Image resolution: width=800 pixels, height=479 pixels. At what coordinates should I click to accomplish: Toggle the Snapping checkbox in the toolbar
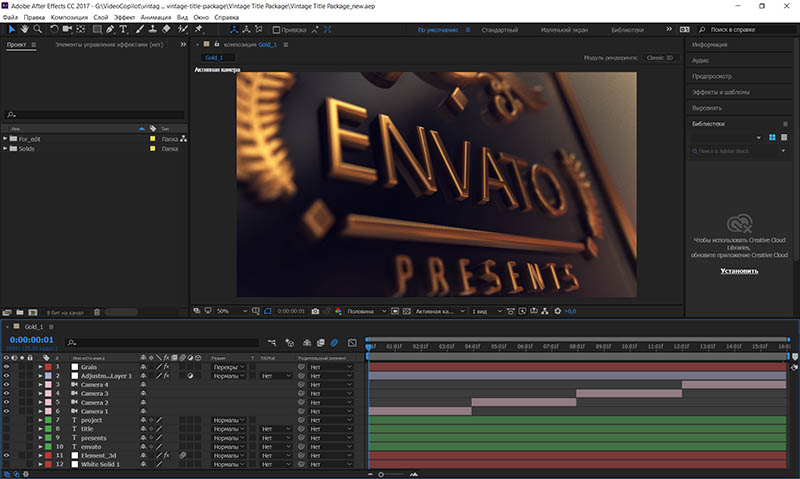point(276,30)
